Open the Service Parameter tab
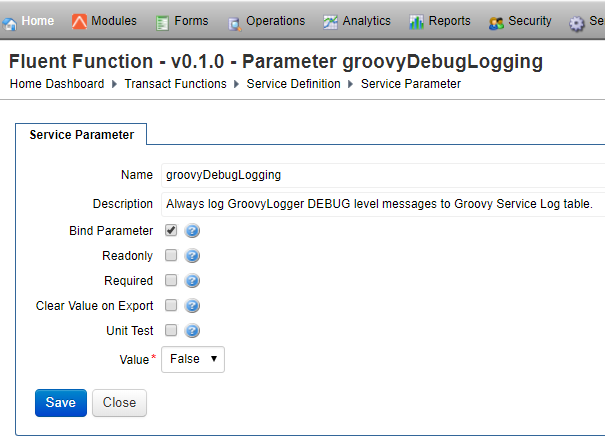 [82, 134]
